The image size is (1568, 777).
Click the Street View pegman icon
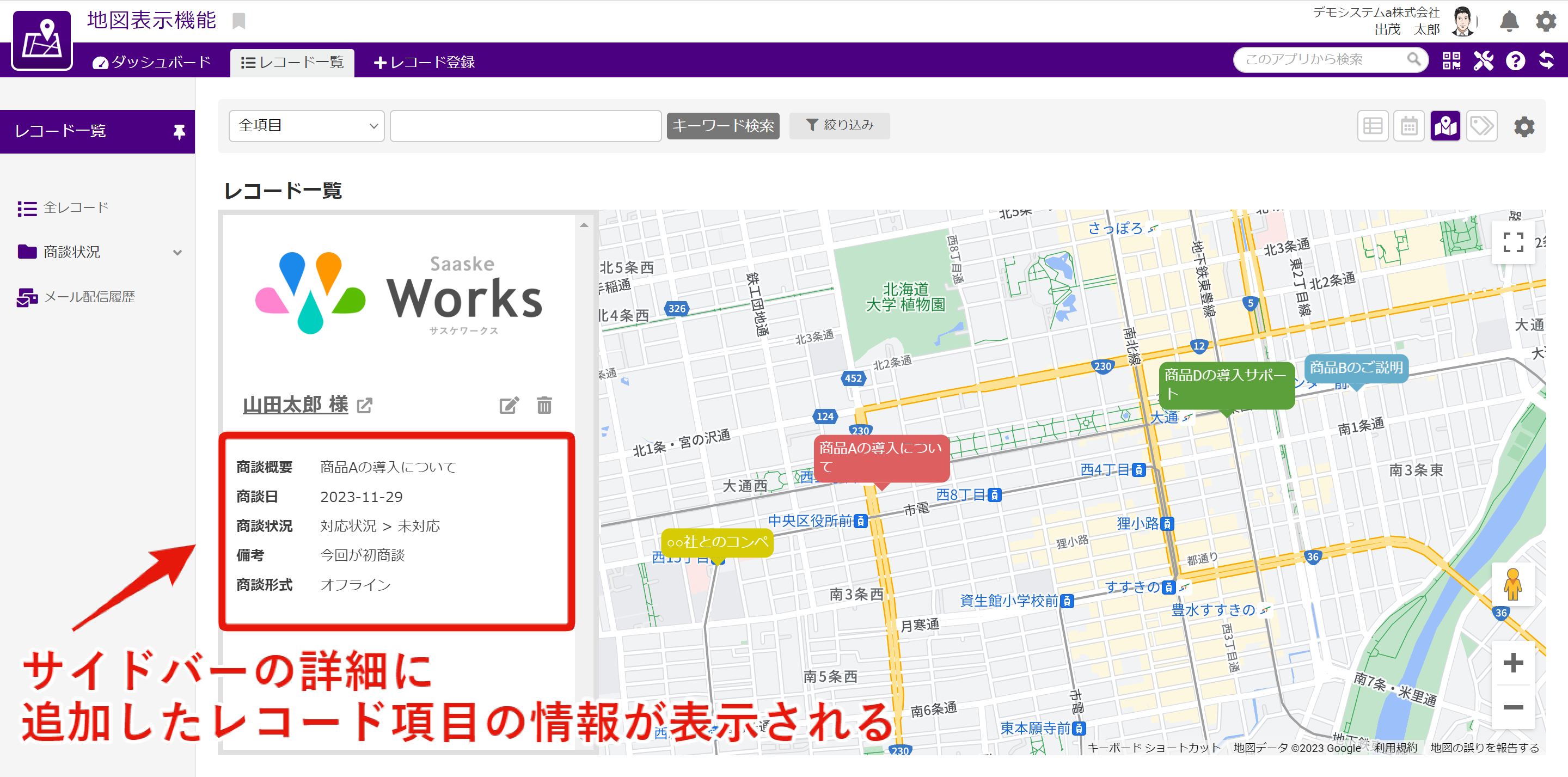1512,585
